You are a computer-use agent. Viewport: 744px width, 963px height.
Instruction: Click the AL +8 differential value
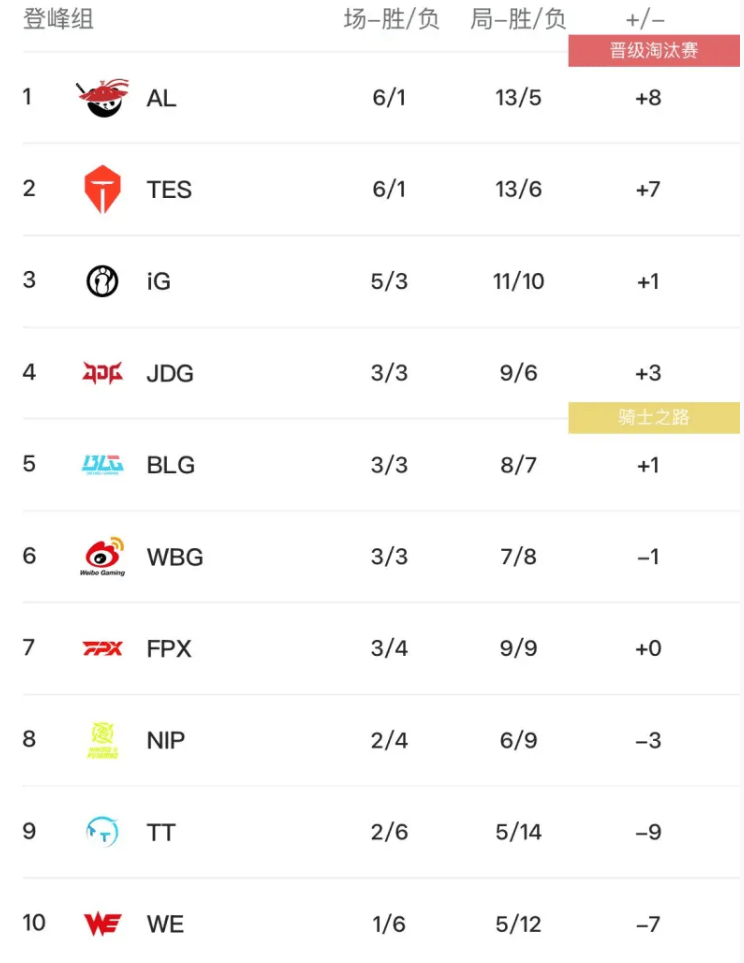648,98
